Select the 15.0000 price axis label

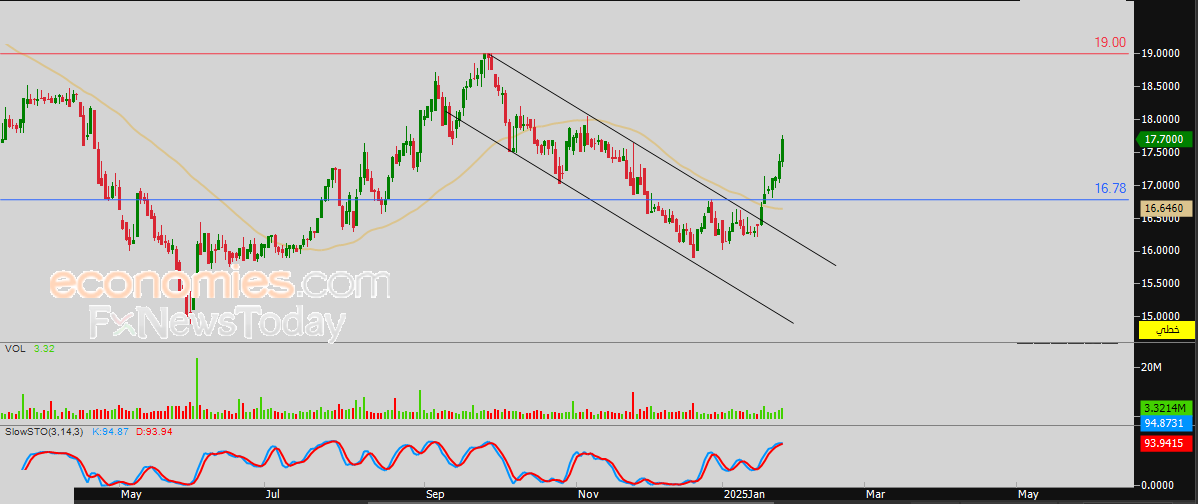pyautogui.click(x=1161, y=316)
